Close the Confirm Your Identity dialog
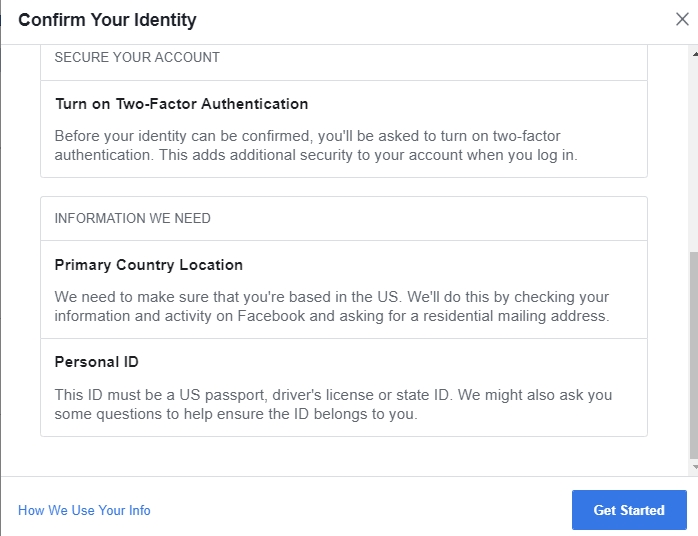 click(682, 19)
